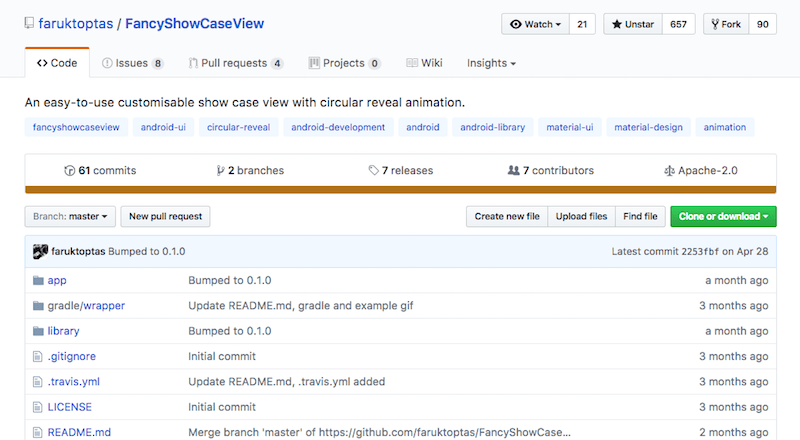800x440 pixels.
Task: Click 'Update README.md, .travis.yml added' commit message
Action: point(287,382)
